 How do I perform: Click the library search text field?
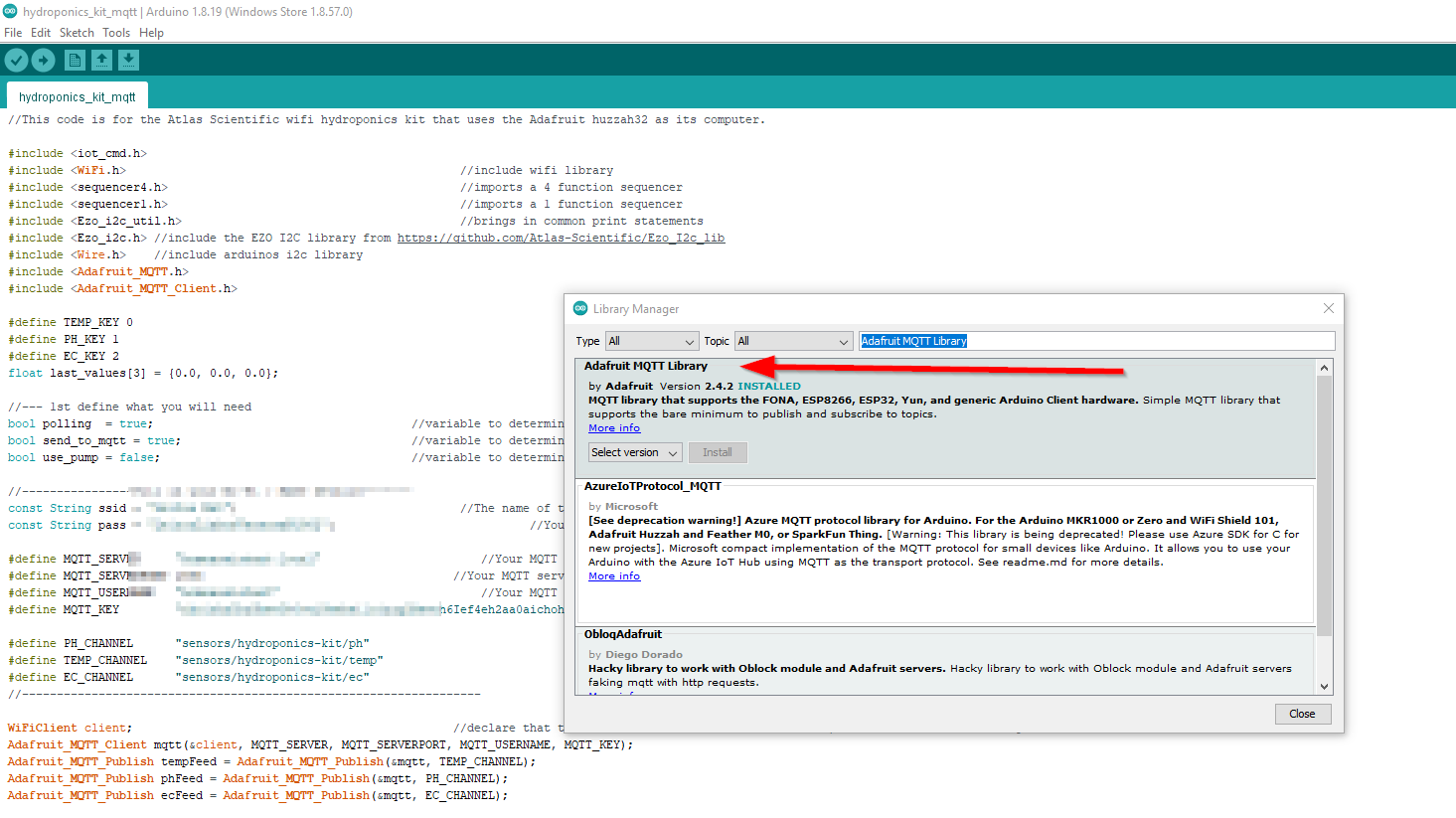1096,341
